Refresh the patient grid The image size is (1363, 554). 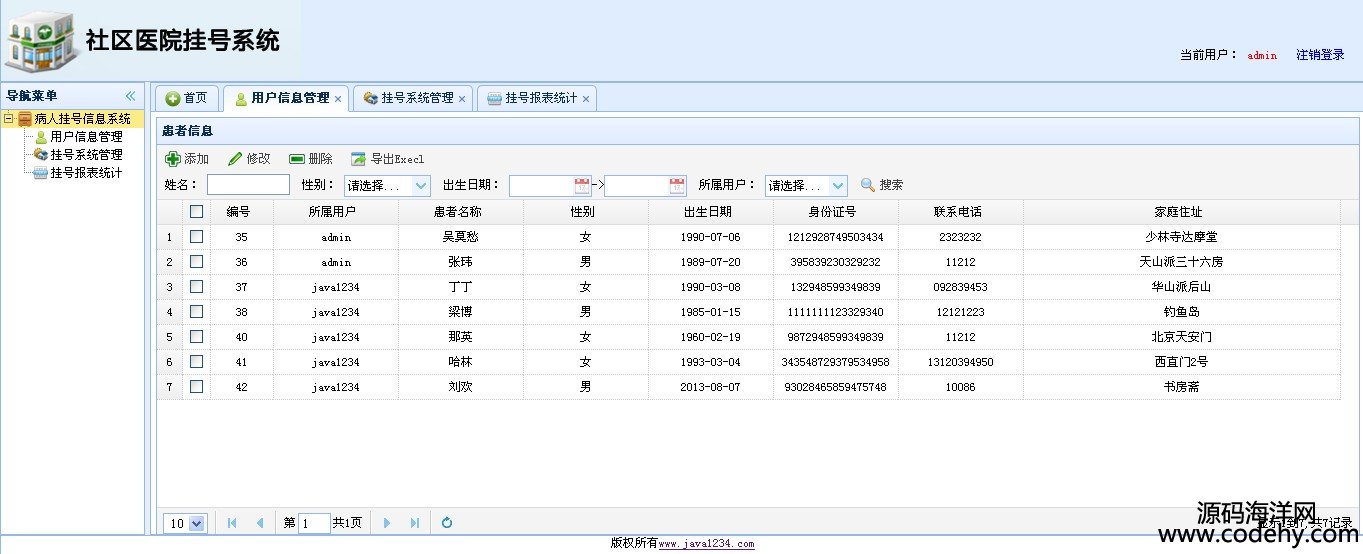pyautogui.click(x=447, y=523)
